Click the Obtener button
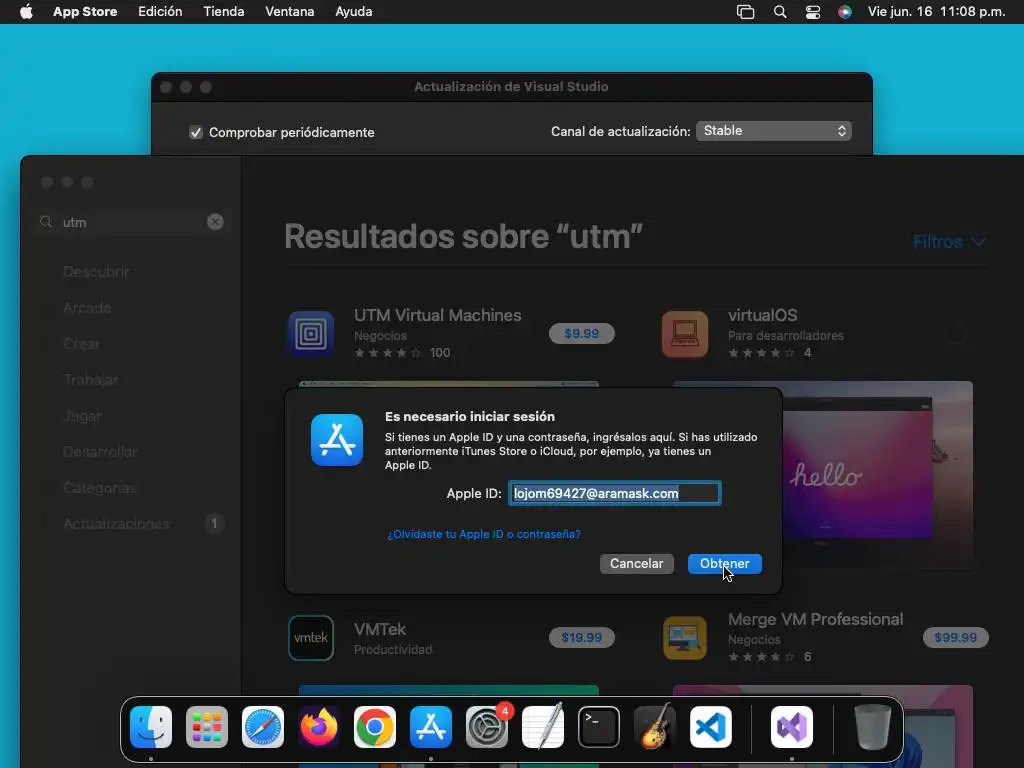 725,564
